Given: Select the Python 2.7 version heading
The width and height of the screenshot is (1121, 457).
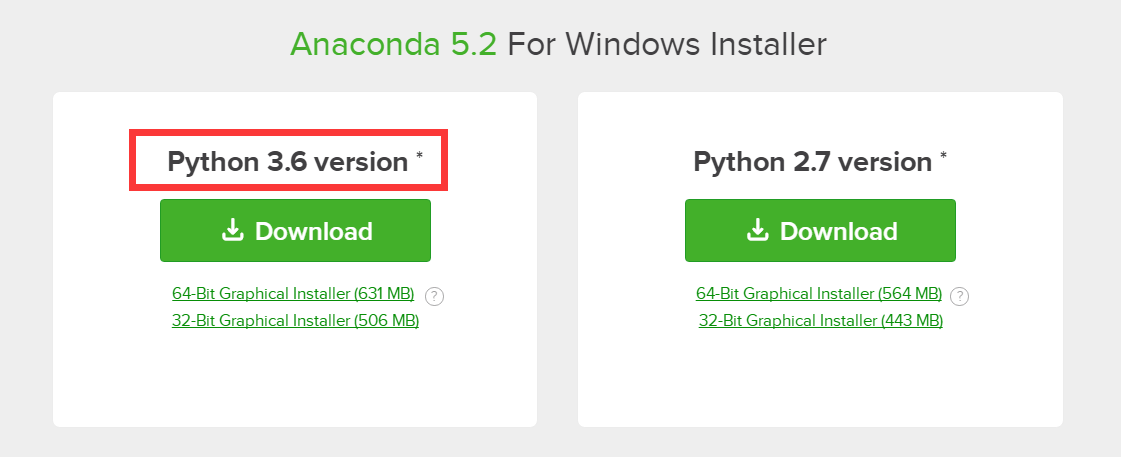Looking at the screenshot, I should (x=812, y=162).
